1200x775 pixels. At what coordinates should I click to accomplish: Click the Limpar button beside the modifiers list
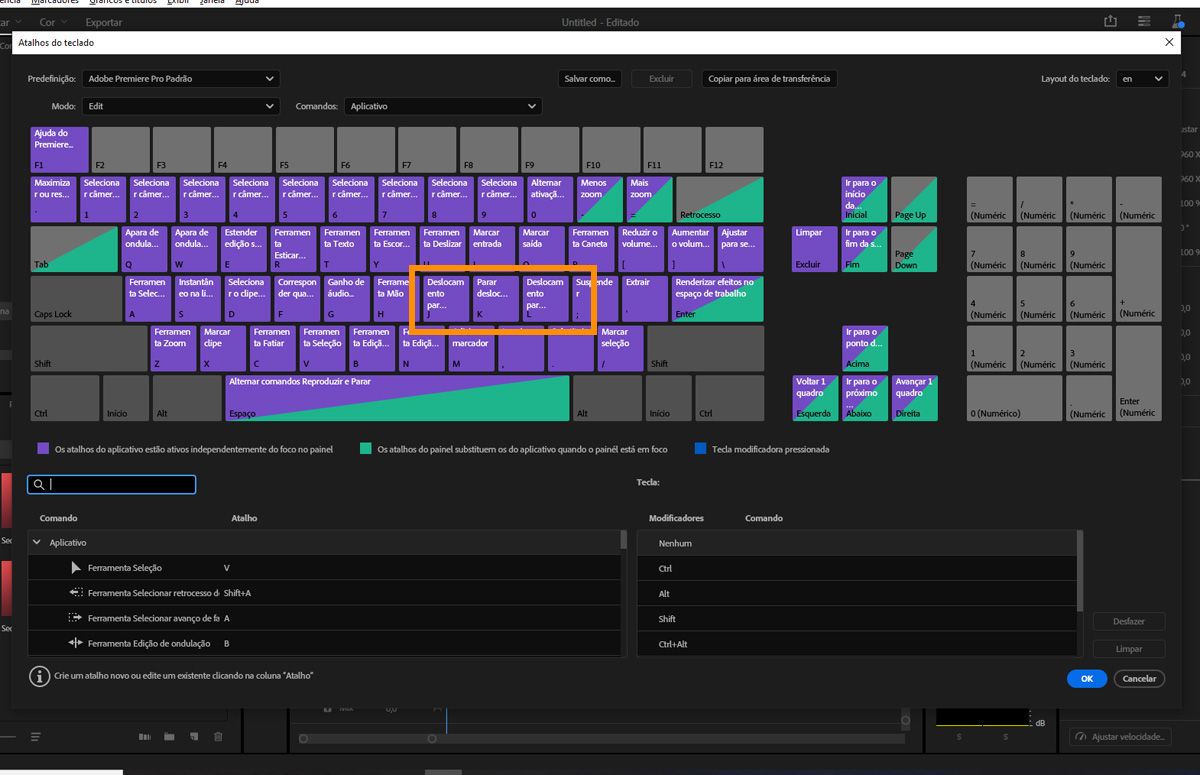click(x=1129, y=649)
